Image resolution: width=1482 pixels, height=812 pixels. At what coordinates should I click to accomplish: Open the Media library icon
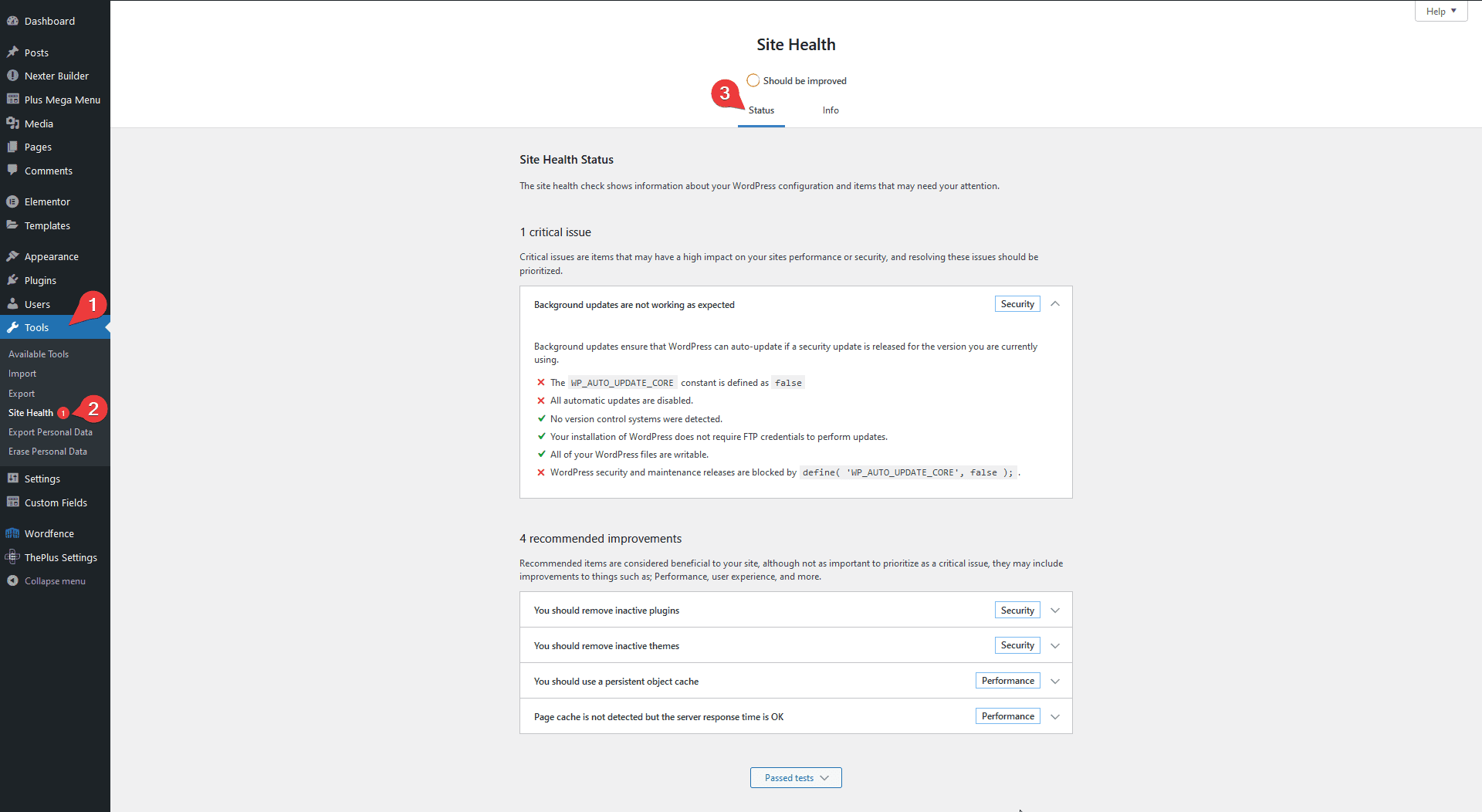click(x=13, y=123)
